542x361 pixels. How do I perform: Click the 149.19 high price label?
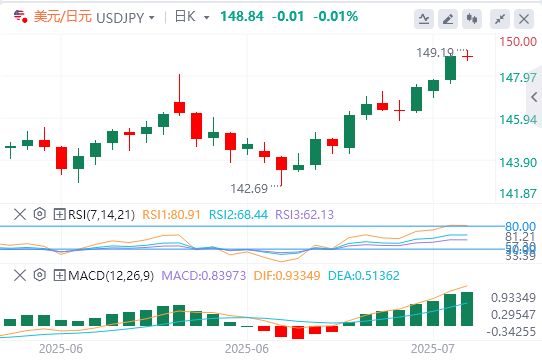435,53
